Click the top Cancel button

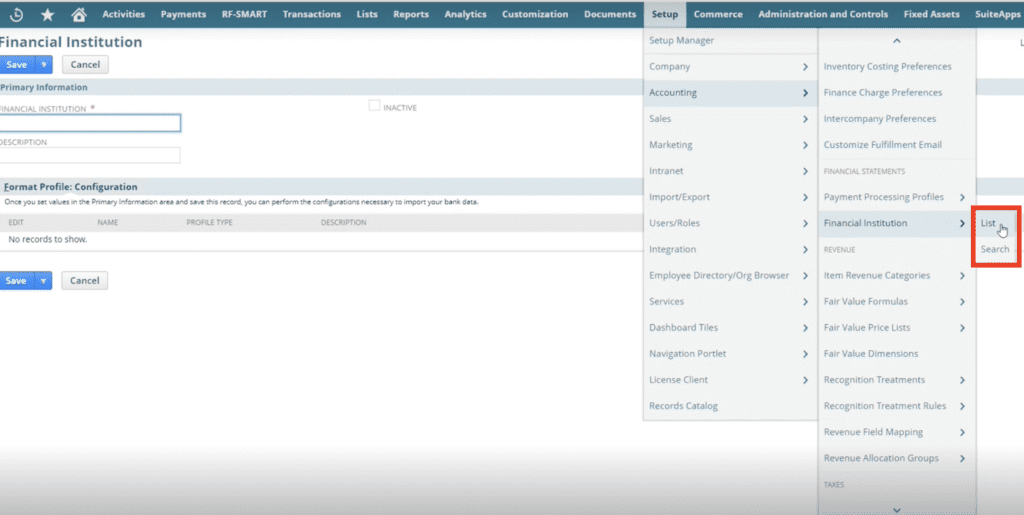pos(85,64)
